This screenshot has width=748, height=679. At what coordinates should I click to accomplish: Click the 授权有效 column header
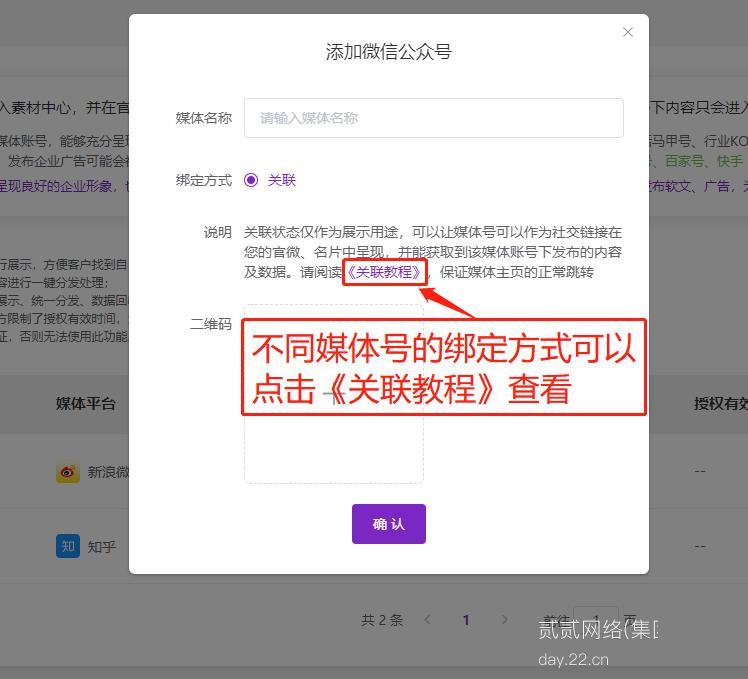tap(720, 404)
